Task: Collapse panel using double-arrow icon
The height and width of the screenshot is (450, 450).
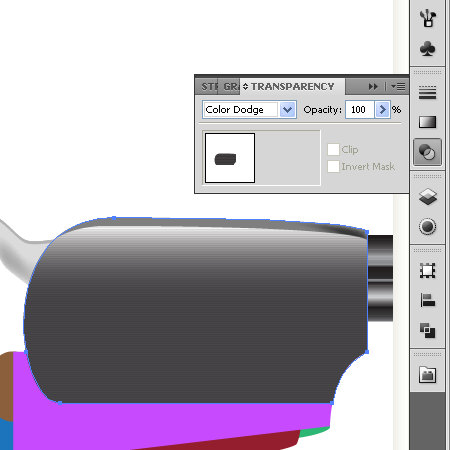Action: [373, 87]
